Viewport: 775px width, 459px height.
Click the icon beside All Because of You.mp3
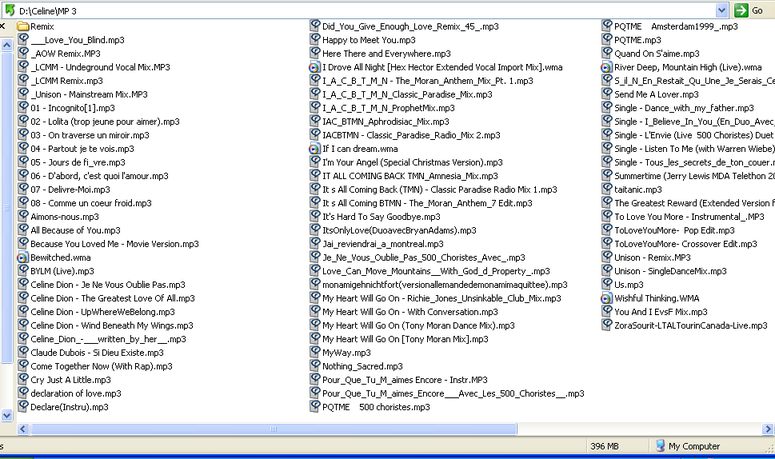pyautogui.click(x=23, y=230)
